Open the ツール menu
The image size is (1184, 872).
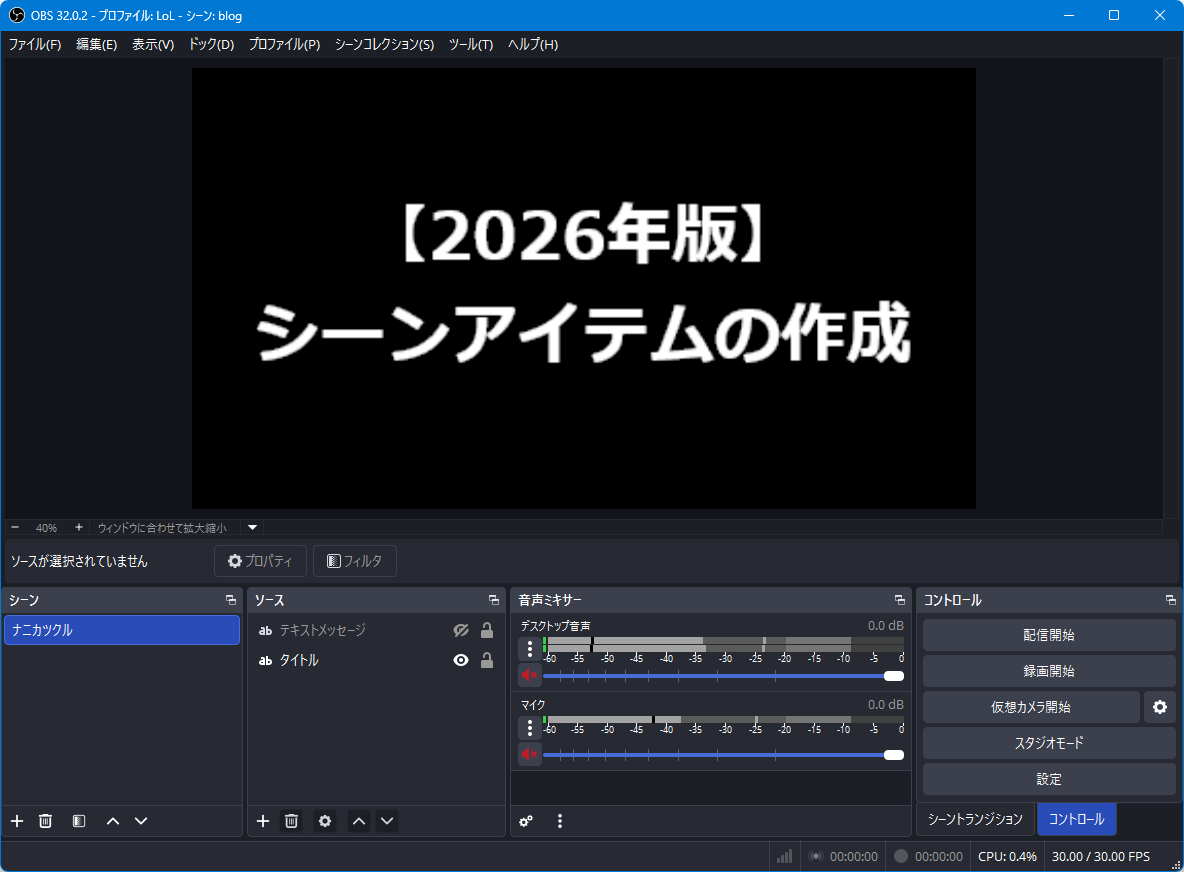pos(470,44)
